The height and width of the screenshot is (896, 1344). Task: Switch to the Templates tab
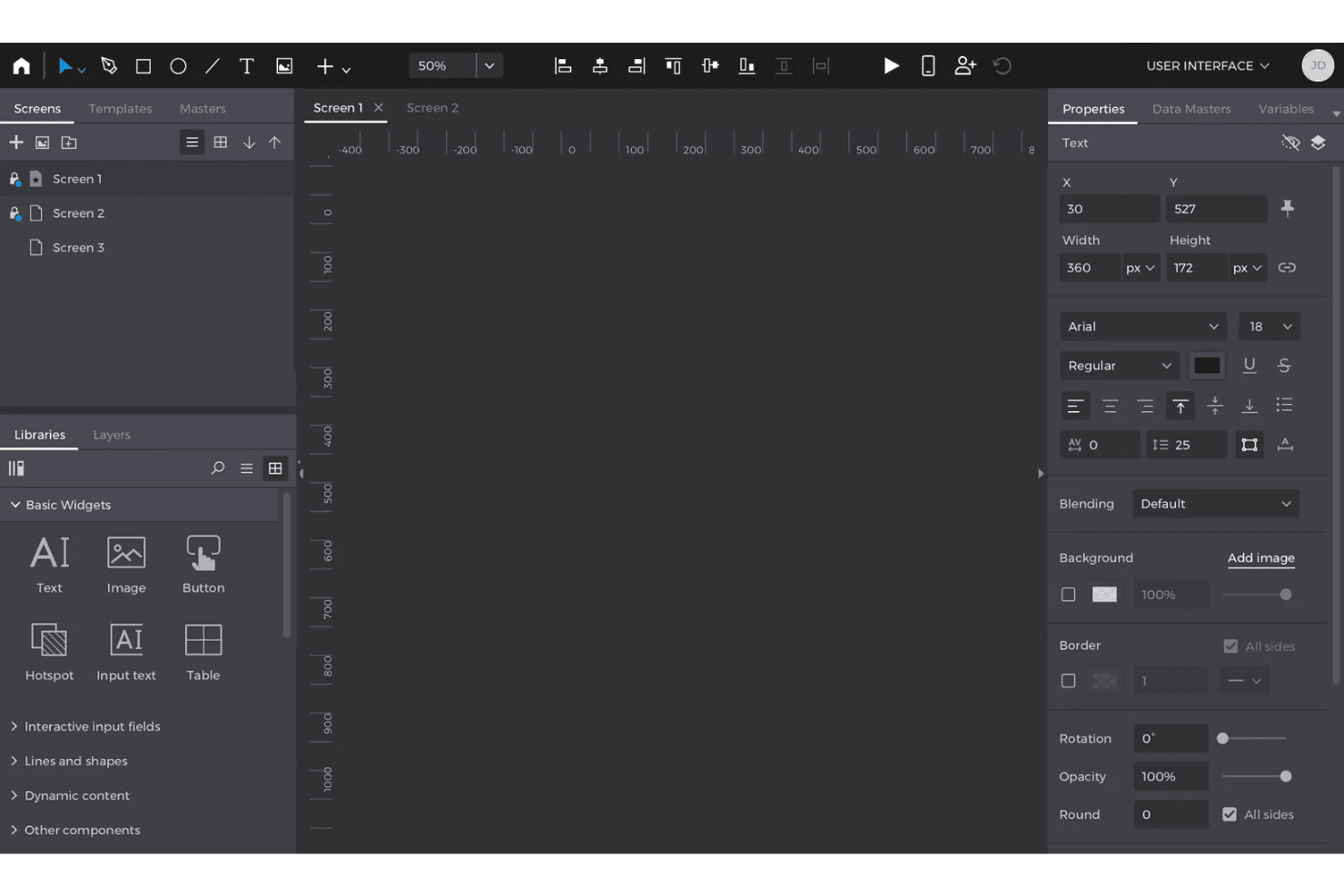[x=121, y=108]
